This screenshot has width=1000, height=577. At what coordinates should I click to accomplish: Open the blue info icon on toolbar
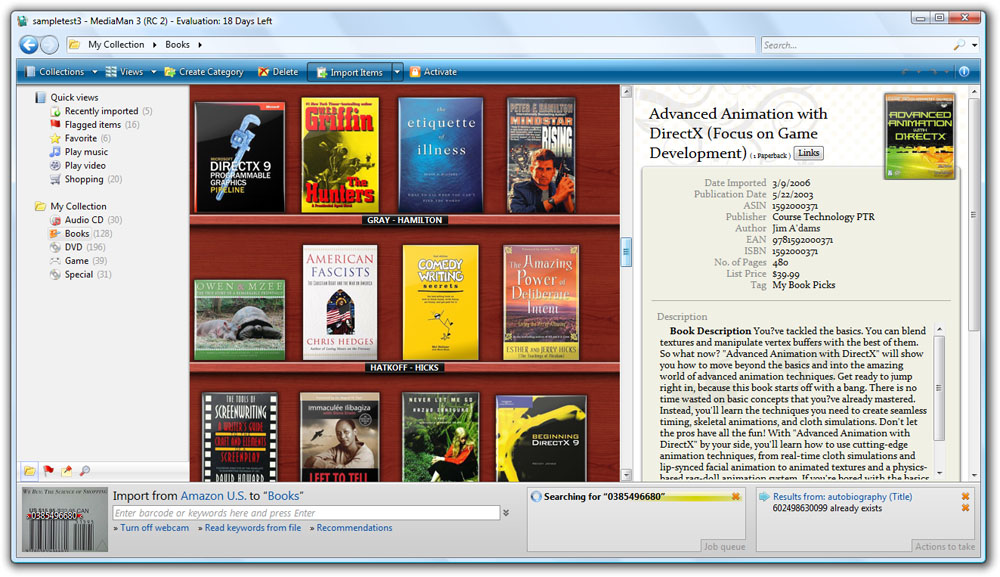click(964, 72)
